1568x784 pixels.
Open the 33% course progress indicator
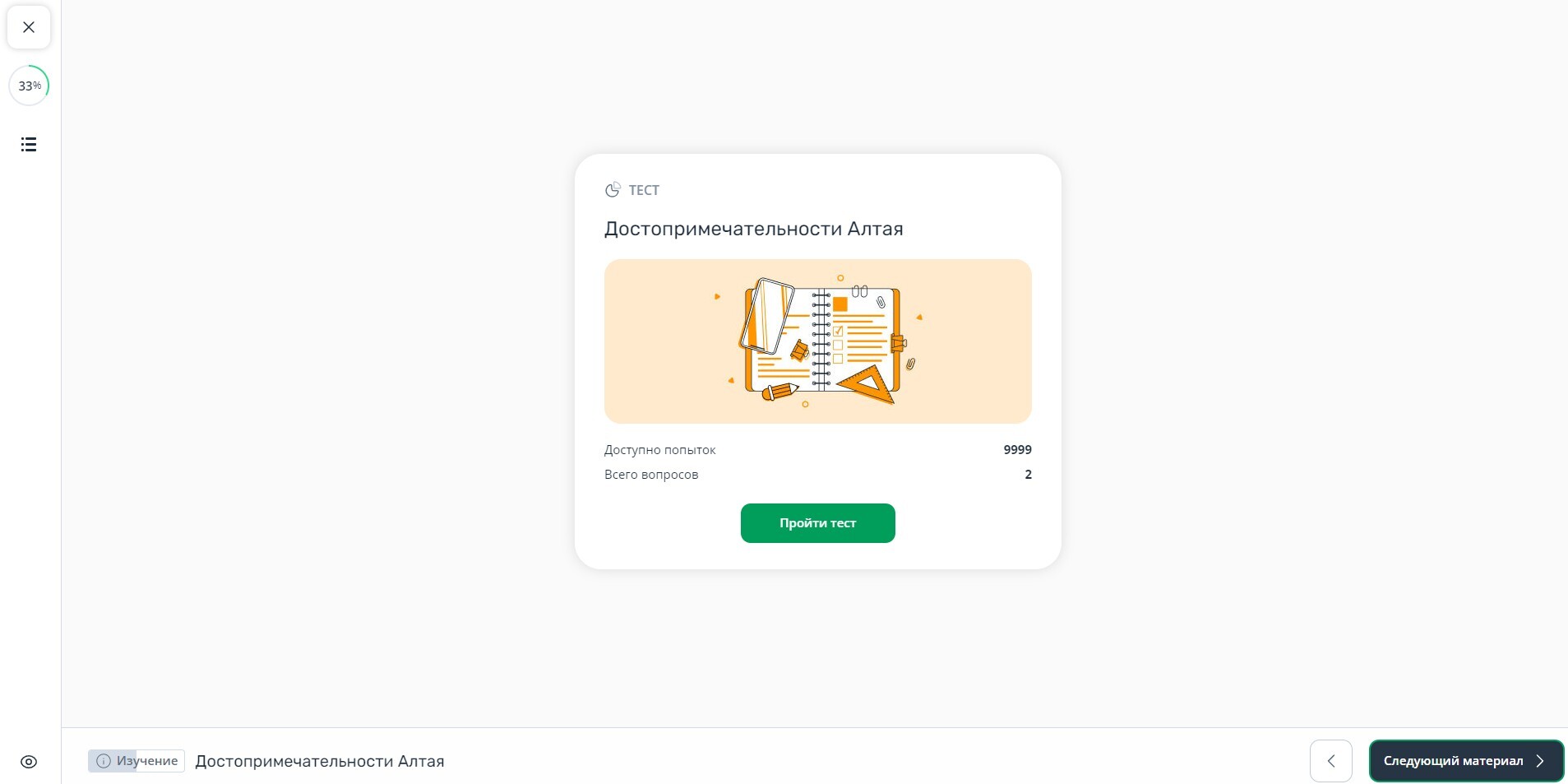29,86
